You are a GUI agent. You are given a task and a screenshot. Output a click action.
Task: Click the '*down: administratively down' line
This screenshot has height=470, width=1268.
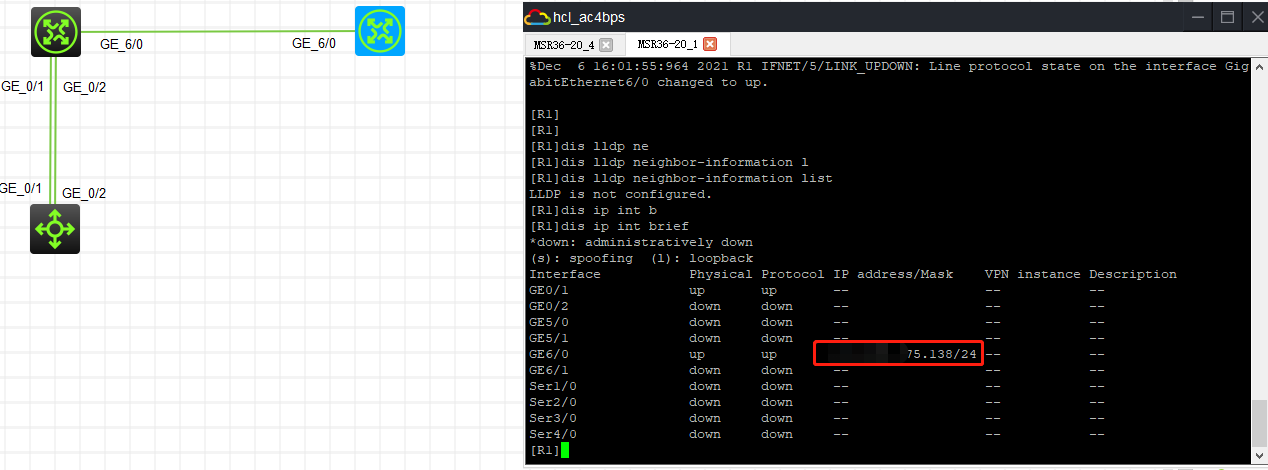641,242
